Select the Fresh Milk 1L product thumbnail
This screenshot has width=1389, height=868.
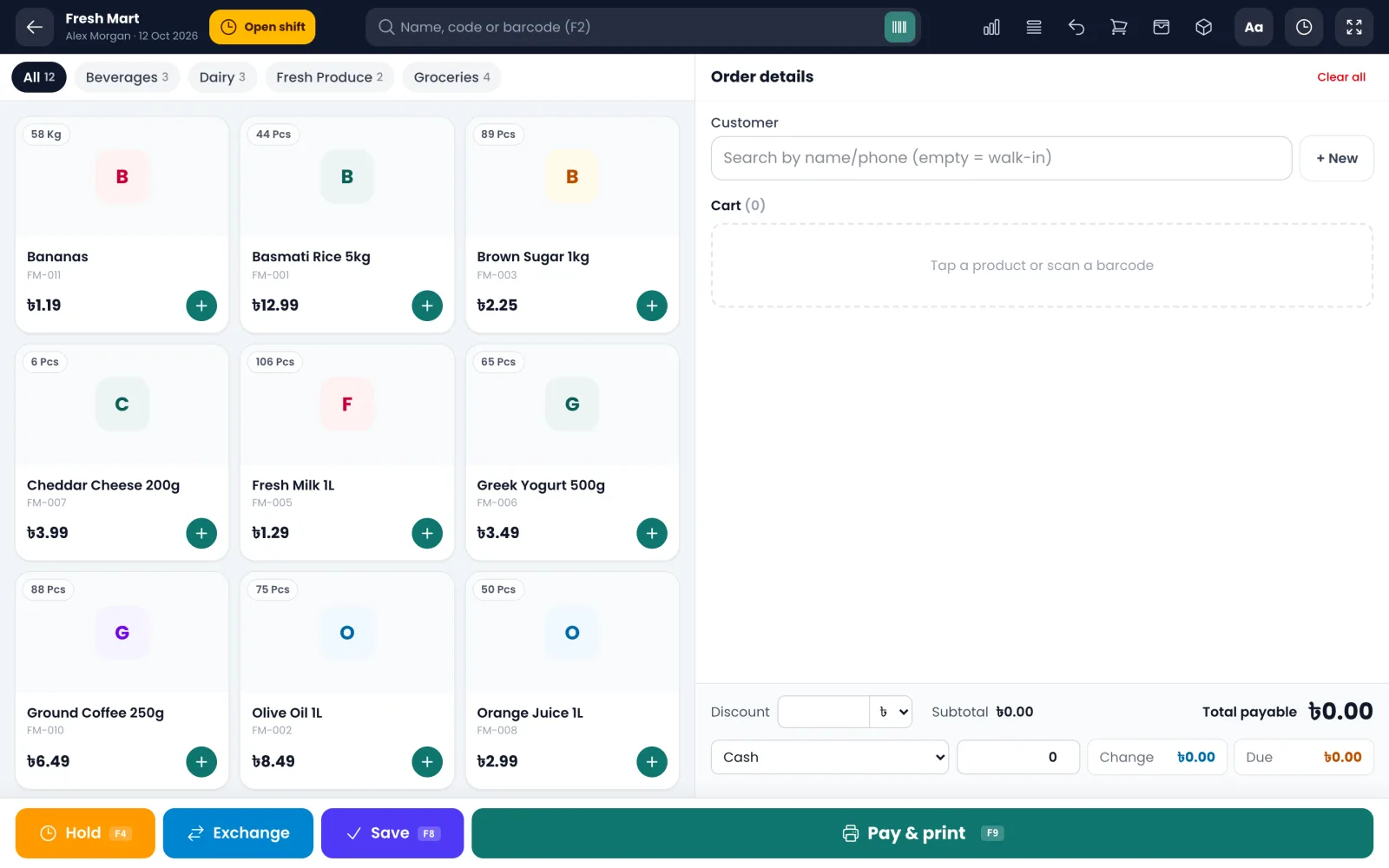click(347, 404)
